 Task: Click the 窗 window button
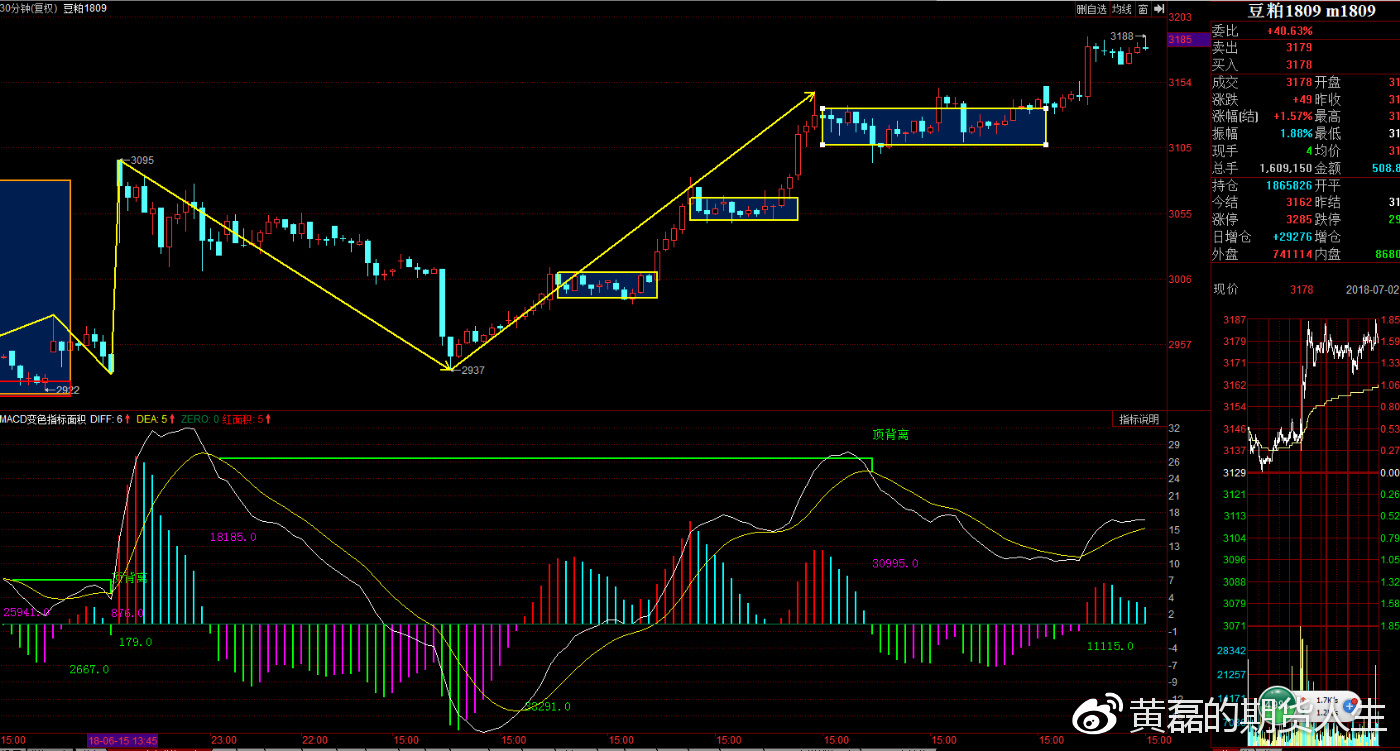click(1143, 9)
